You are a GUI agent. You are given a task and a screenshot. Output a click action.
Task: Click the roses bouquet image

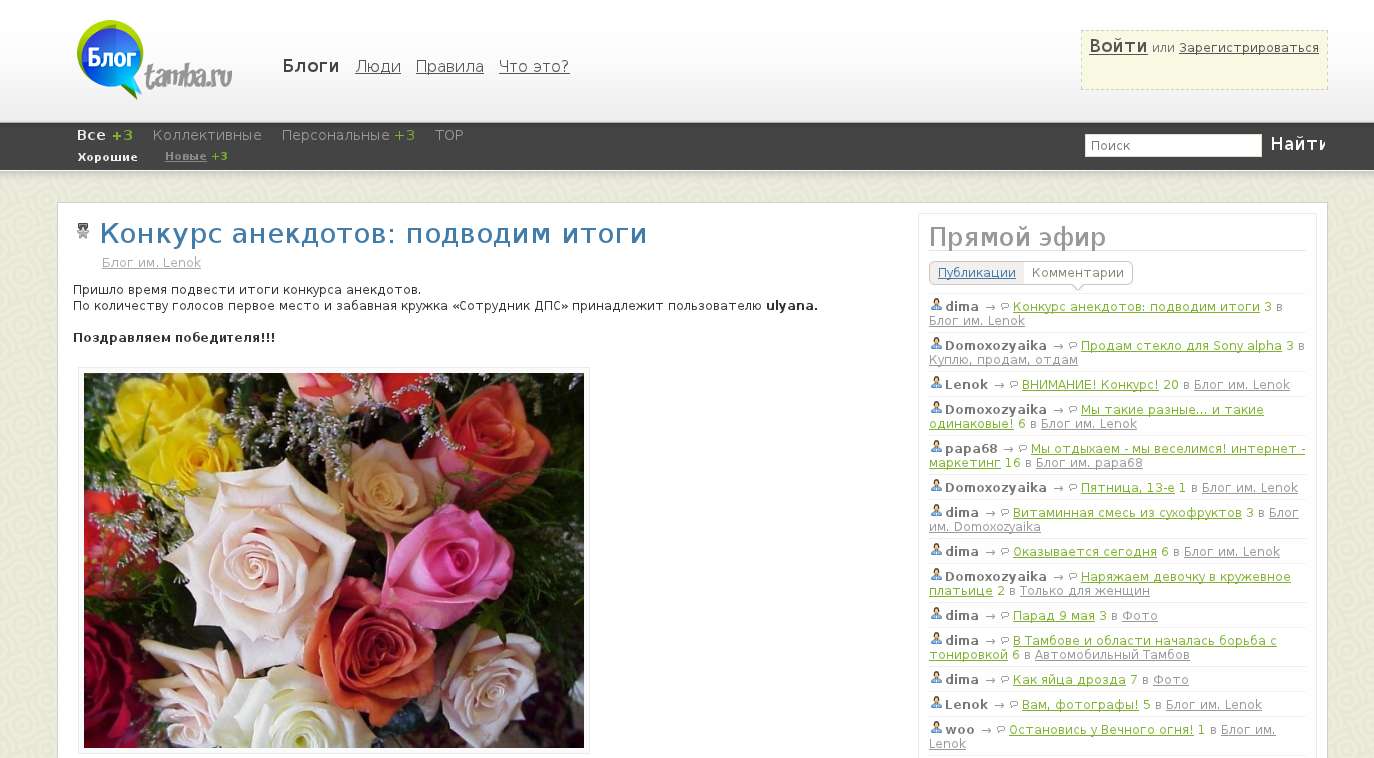click(334, 560)
